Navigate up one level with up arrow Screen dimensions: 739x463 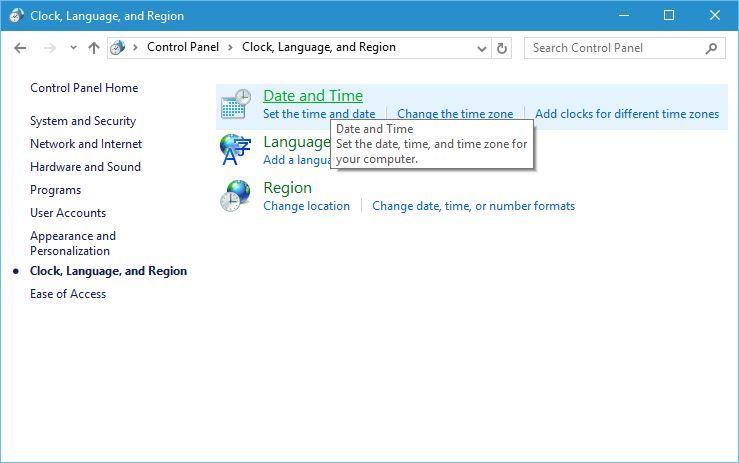coord(94,48)
